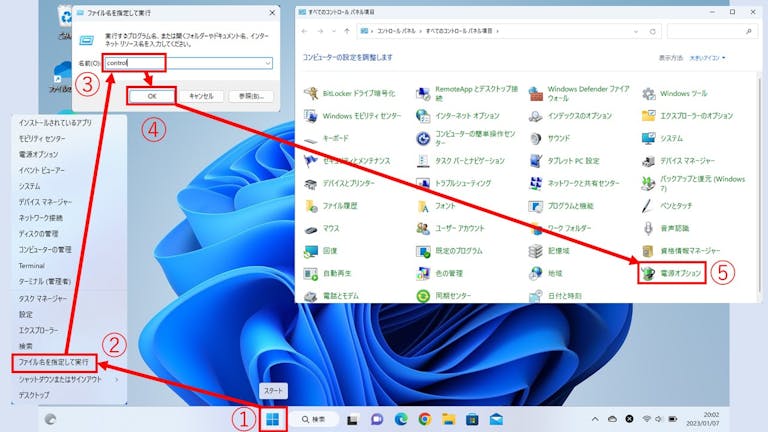Open BitLocker ドライブ暗号化 in Control Panel
Viewport: 768px width, 432px height.
(350, 93)
